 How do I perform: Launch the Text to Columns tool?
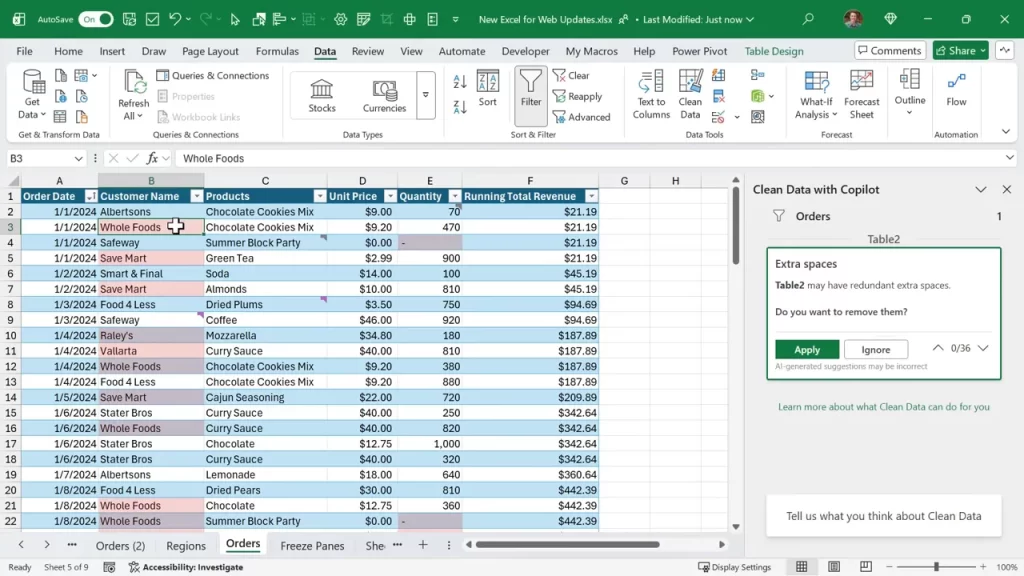coord(650,95)
